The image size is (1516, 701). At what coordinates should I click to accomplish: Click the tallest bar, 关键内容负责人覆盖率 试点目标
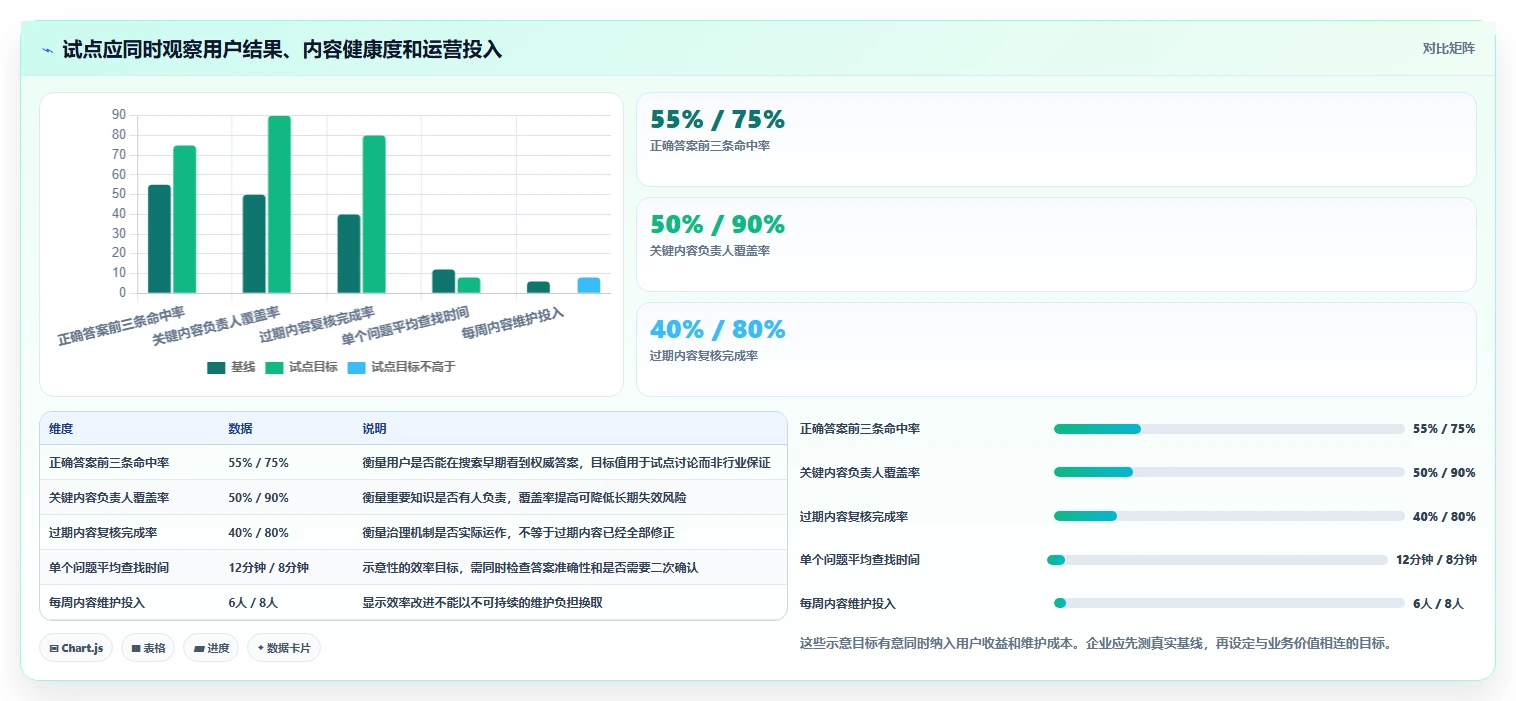279,205
